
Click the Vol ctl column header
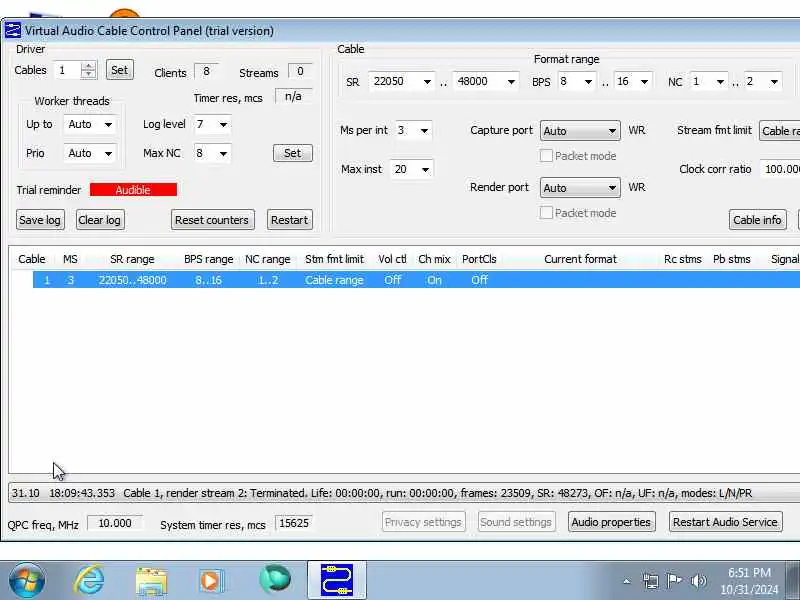pyautogui.click(x=392, y=259)
